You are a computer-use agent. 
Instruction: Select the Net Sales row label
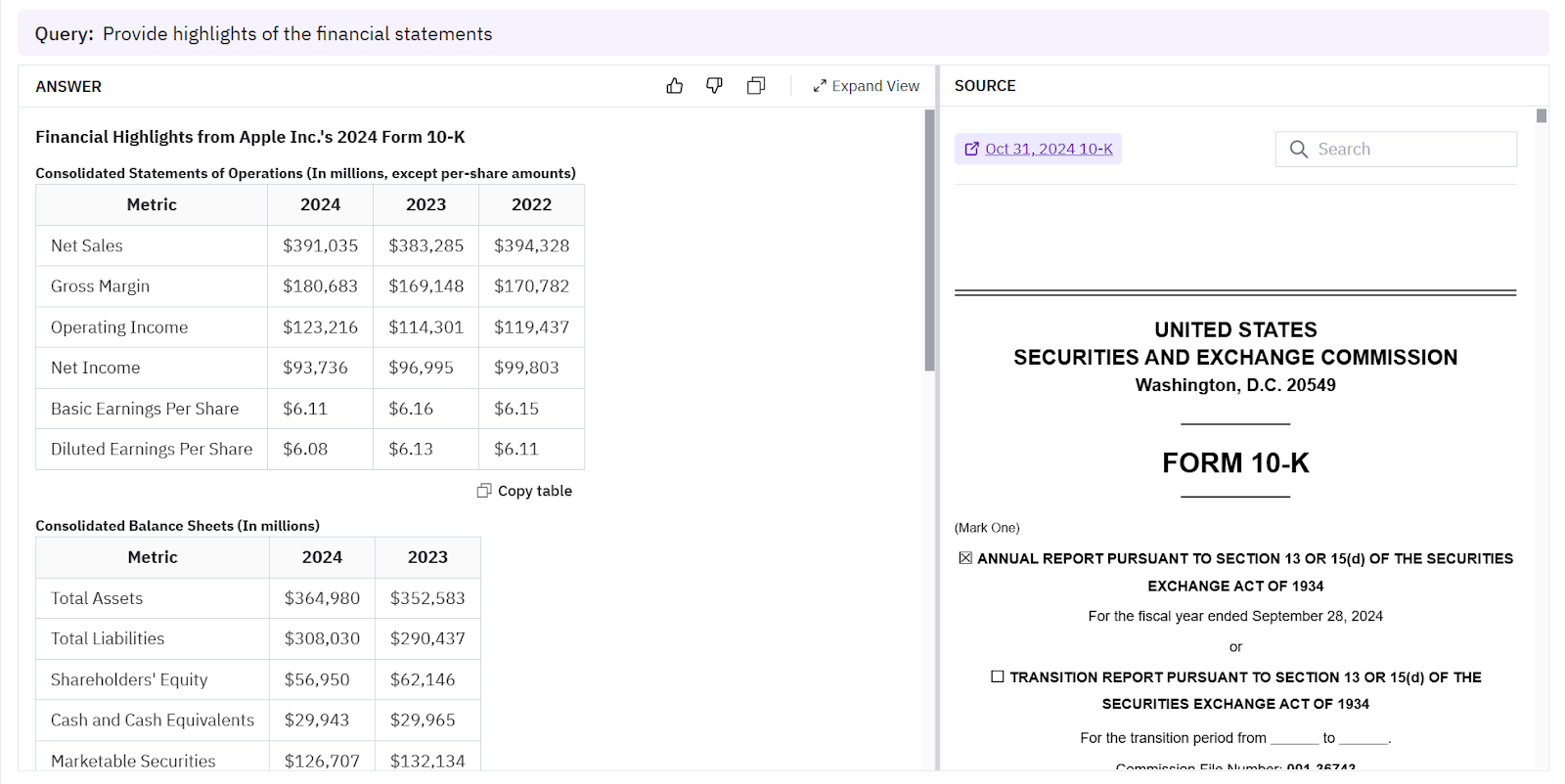(87, 246)
